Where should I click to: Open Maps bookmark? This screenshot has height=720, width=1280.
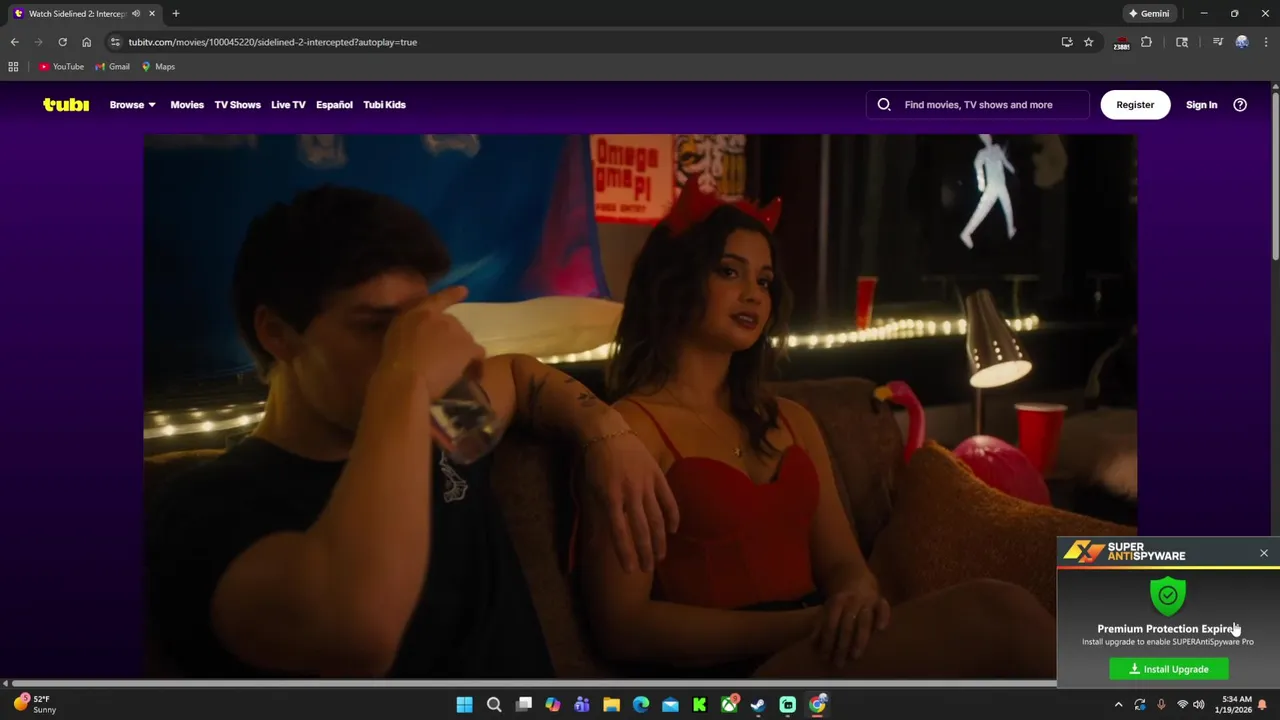tap(158, 66)
